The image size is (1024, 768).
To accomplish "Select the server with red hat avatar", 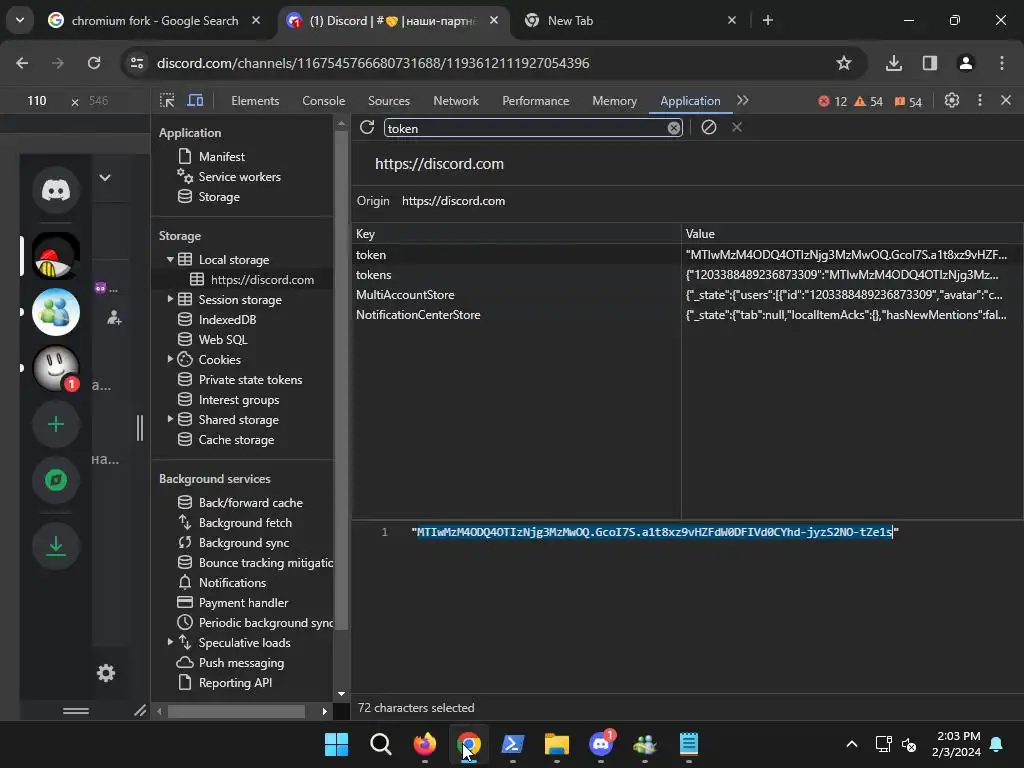I will tap(56, 256).
